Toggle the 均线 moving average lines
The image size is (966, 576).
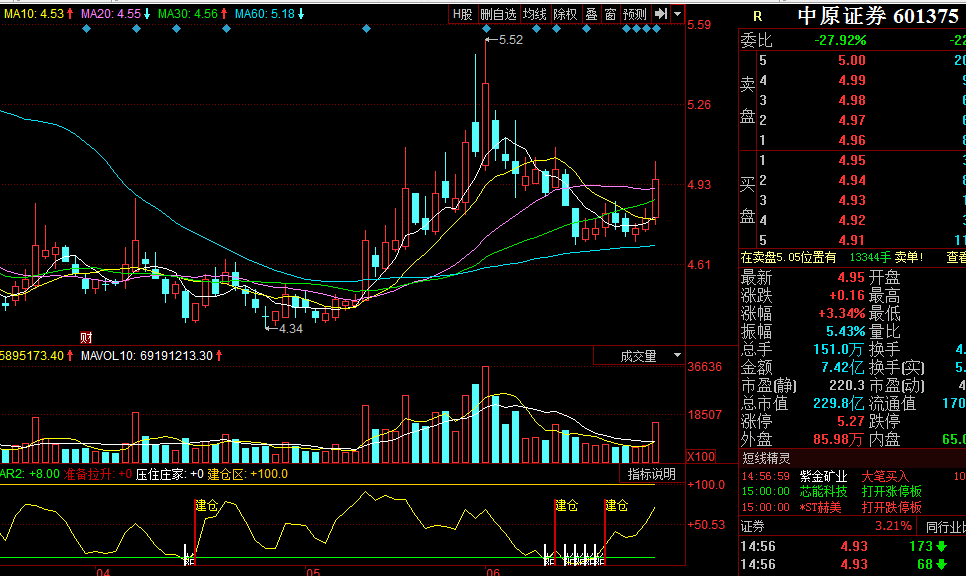click(x=536, y=14)
